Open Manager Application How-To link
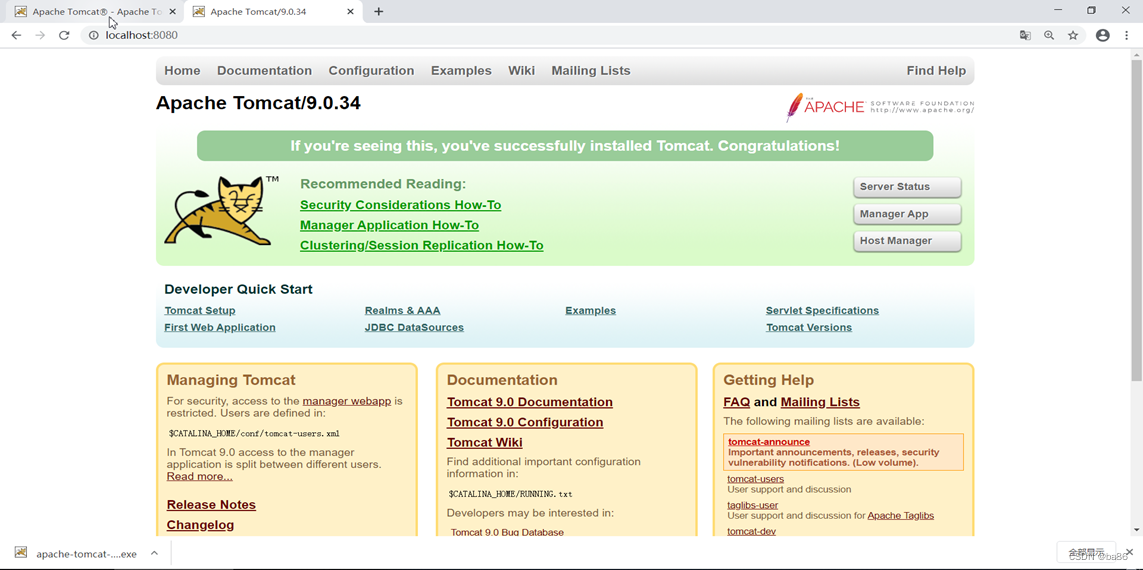Screen dimensions: 1143x570 389,225
